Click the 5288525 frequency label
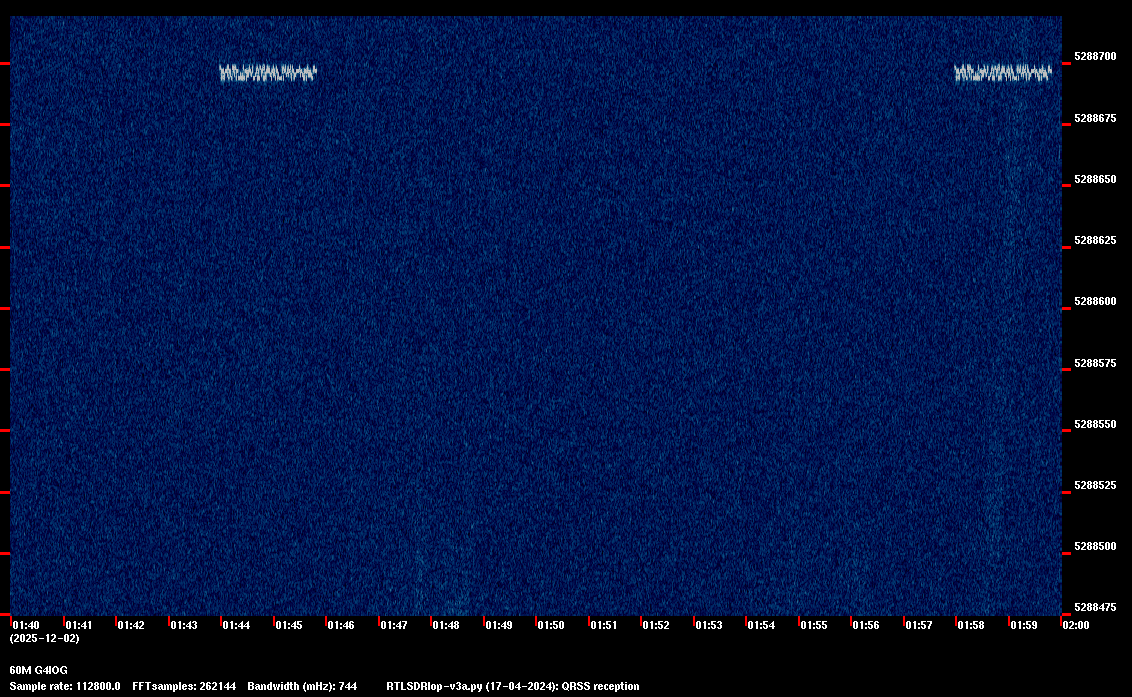 pyautogui.click(x=1095, y=485)
